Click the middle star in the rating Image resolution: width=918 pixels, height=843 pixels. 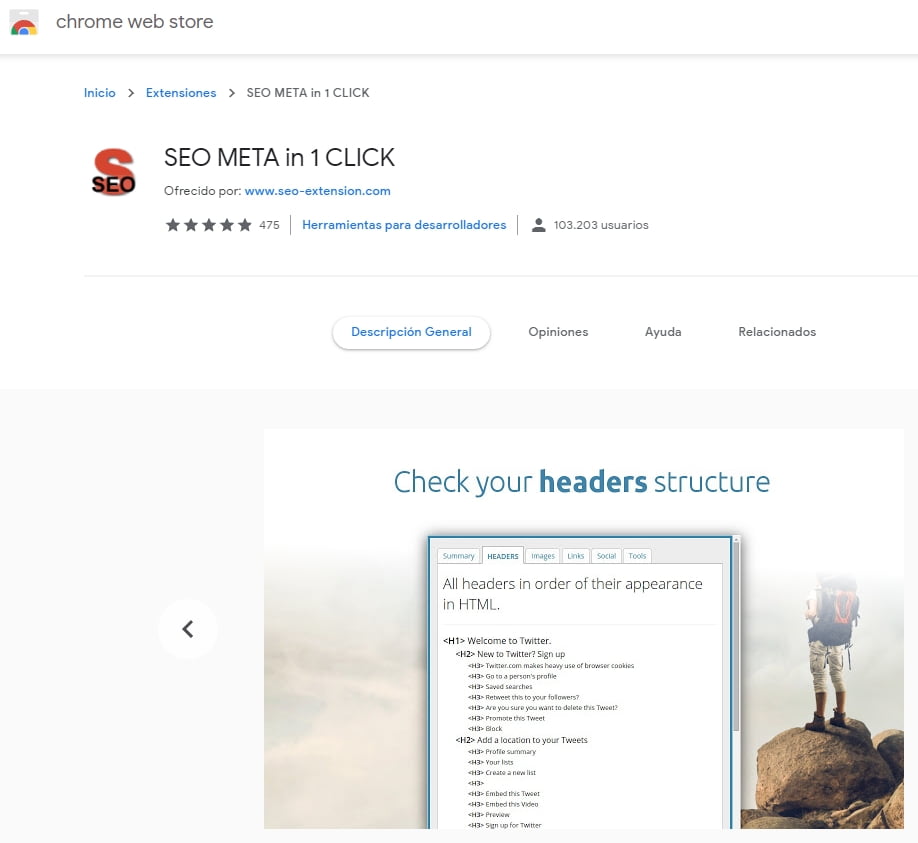pyautogui.click(x=208, y=225)
